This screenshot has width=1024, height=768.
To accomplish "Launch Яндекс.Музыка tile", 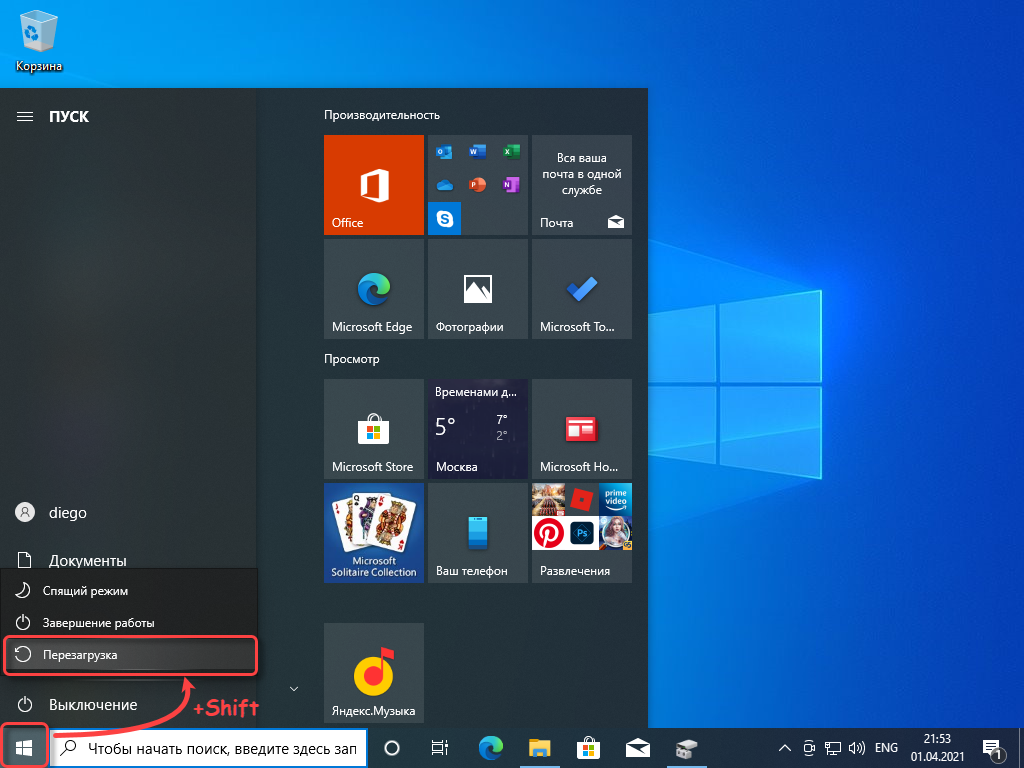I will [373, 672].
